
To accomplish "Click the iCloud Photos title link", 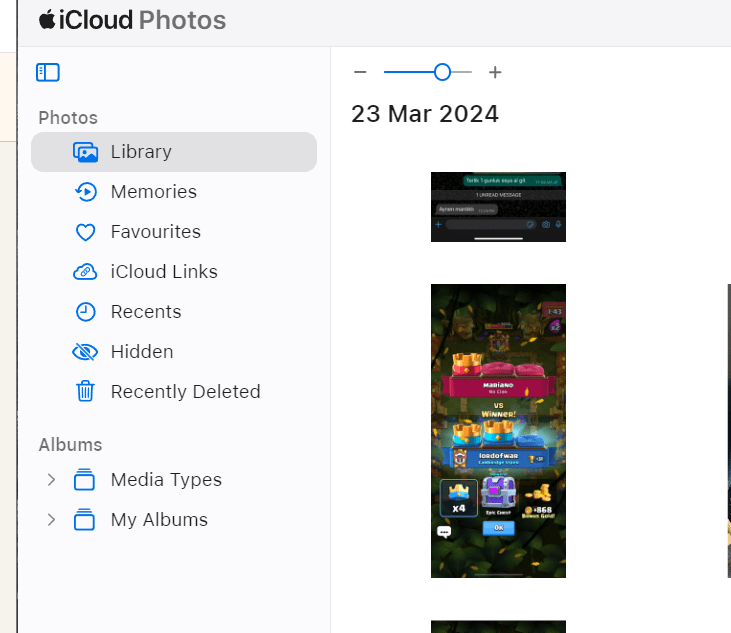I will [x=132, y=20].
